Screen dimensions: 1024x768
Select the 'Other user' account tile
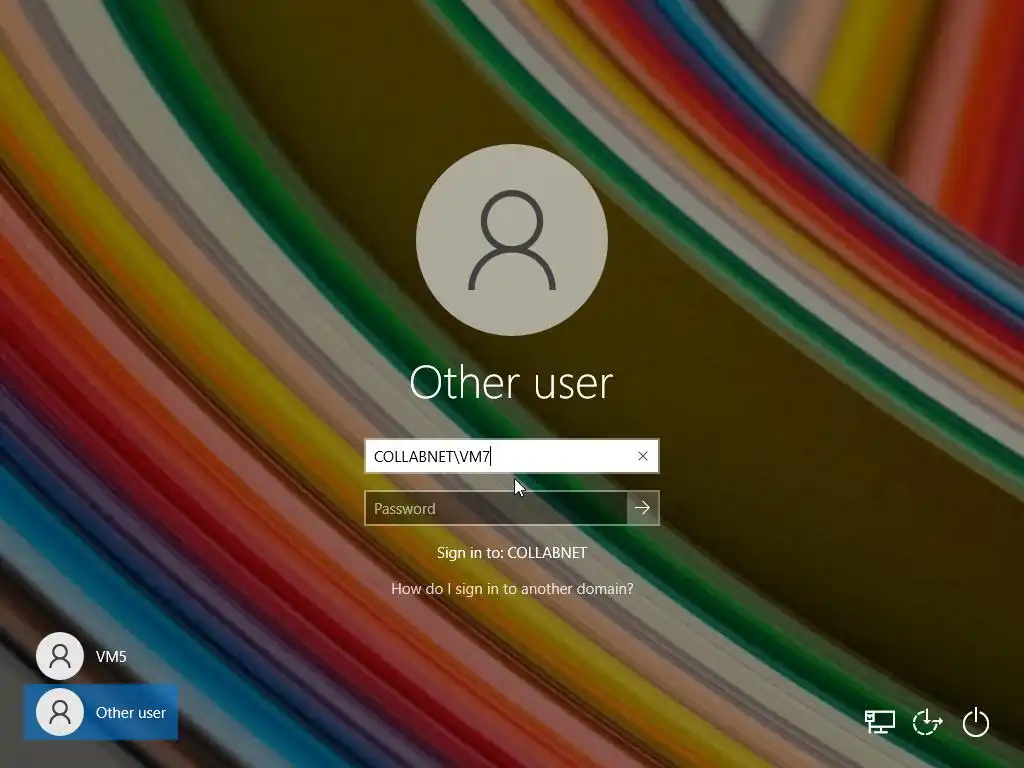(x=101, y=712)
